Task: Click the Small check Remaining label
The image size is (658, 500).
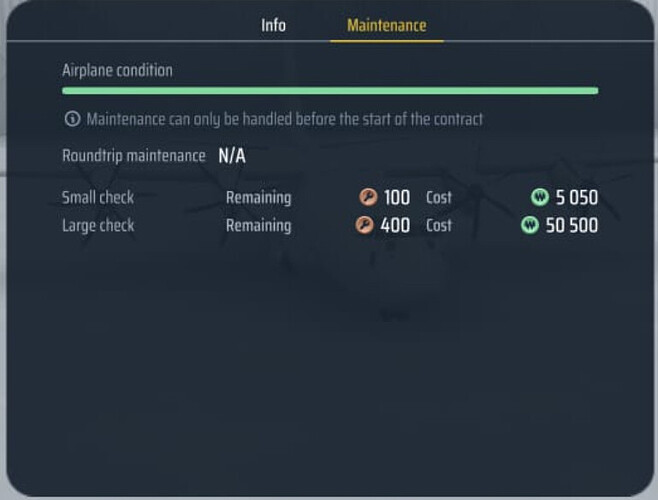Action: point(258,197)
